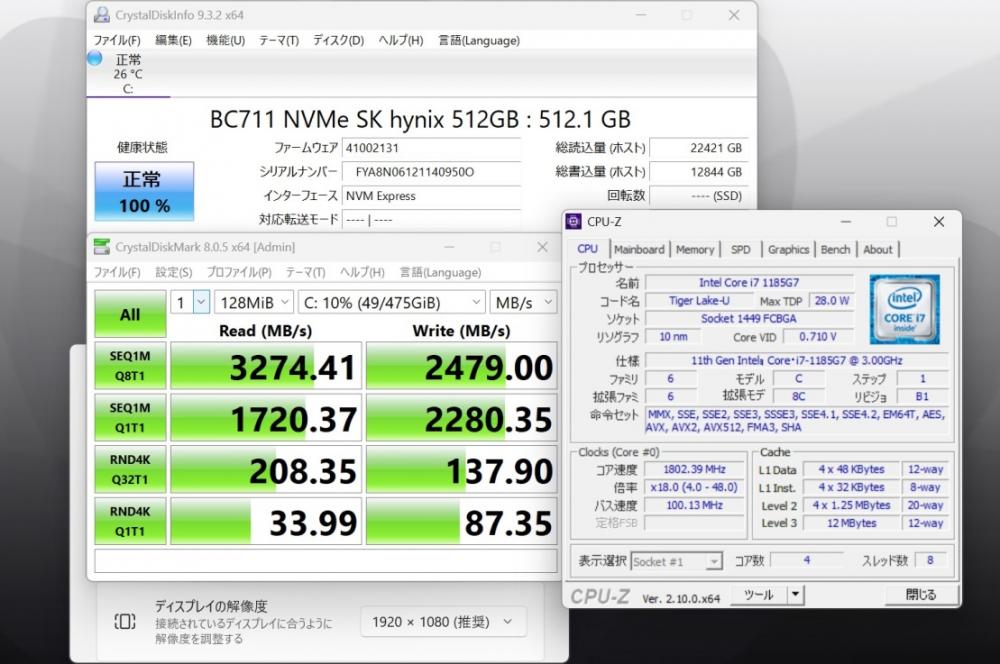This screenshot has width=1000, height=664.
Task: Click the 総書込量 value 12844 GB
Action: 698,172
